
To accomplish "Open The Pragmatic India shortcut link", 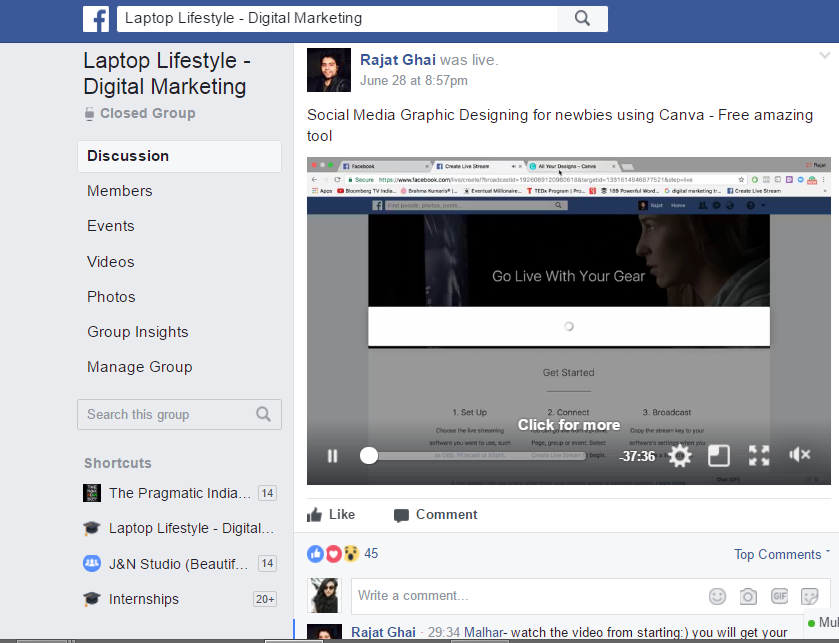I will [x=180, y=493].
